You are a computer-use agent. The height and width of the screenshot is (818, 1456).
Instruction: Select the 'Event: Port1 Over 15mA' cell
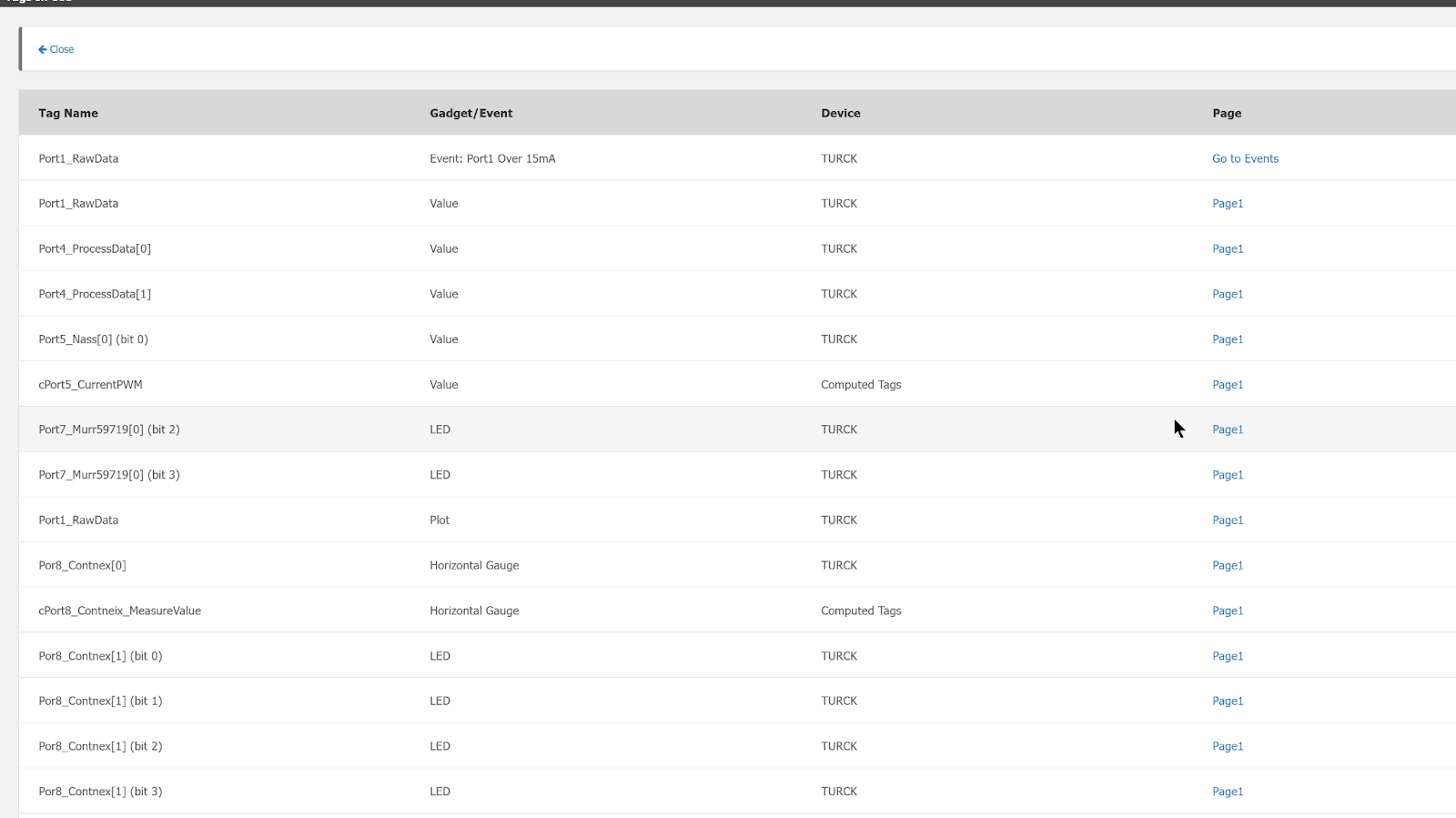pyautogui.click(x=492, y=158)
